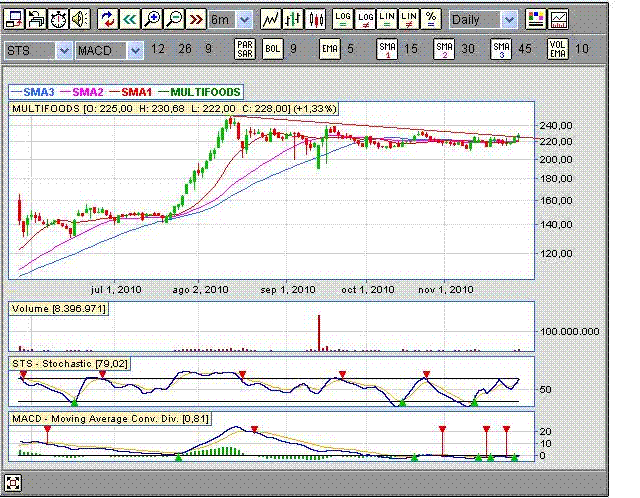Screen dimensions: 640x498
Task: Click the refresh chart arrows icon
Action: point(108,19)
